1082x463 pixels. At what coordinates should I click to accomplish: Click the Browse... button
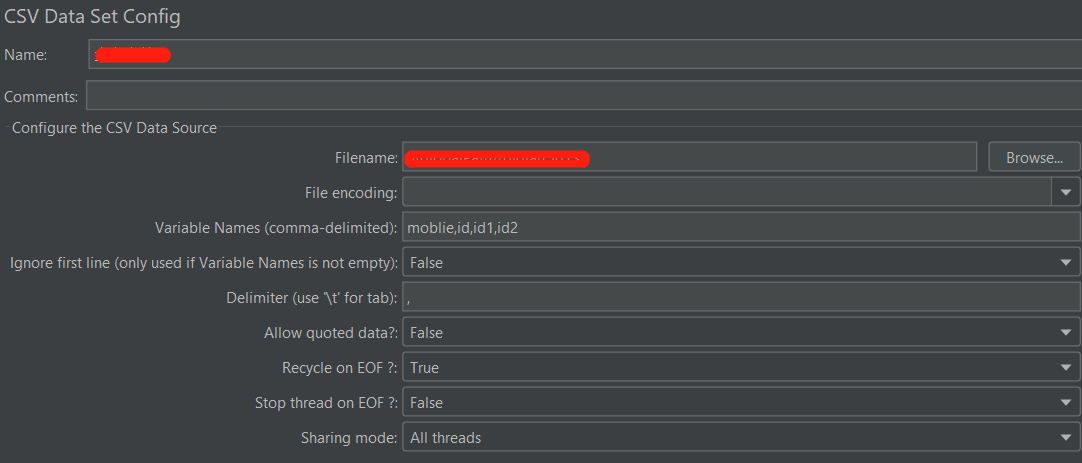[x=1034, y=157]
